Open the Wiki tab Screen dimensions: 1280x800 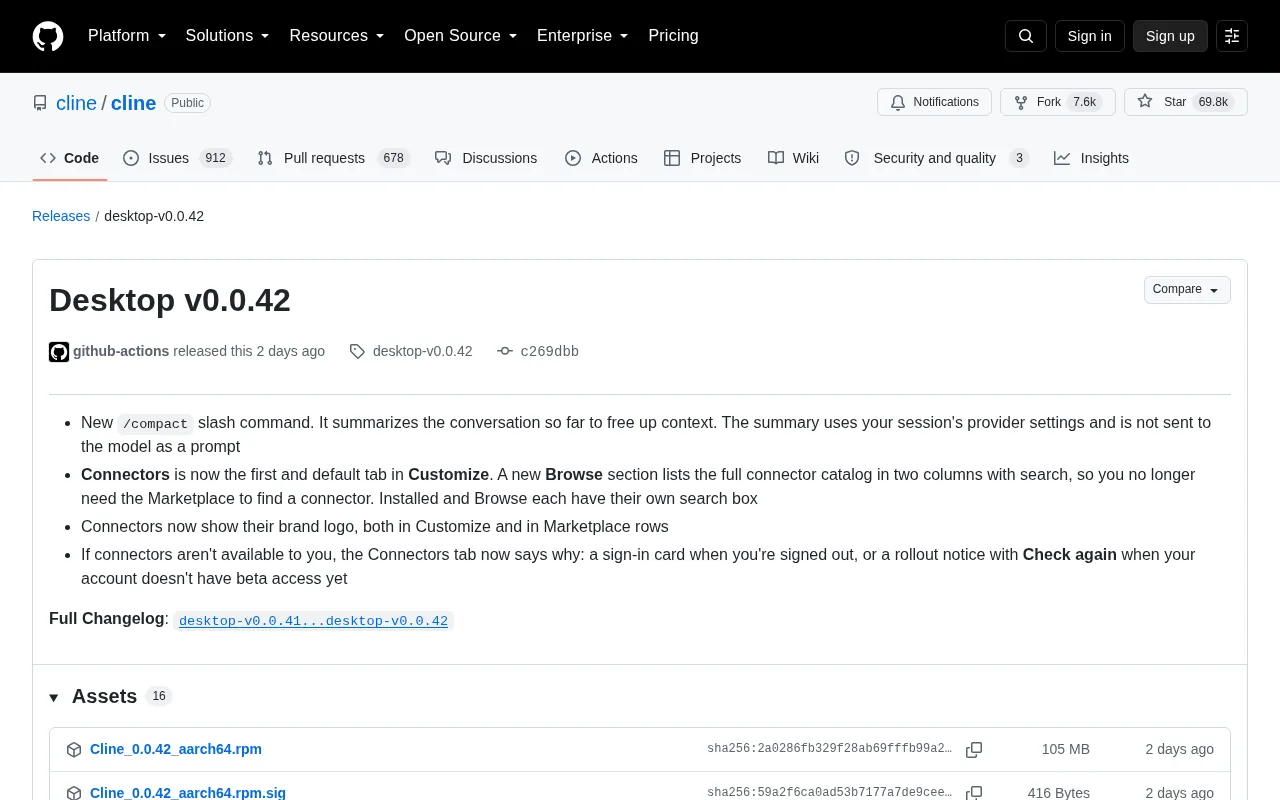794,158
